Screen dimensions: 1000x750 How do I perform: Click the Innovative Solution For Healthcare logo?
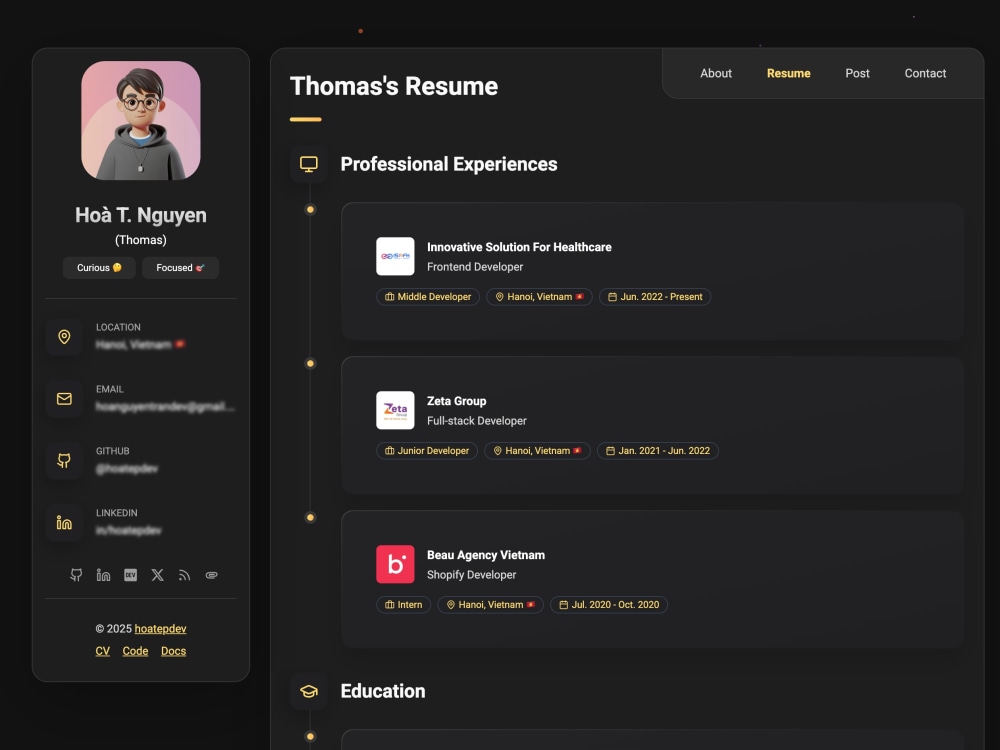[395, 256]
